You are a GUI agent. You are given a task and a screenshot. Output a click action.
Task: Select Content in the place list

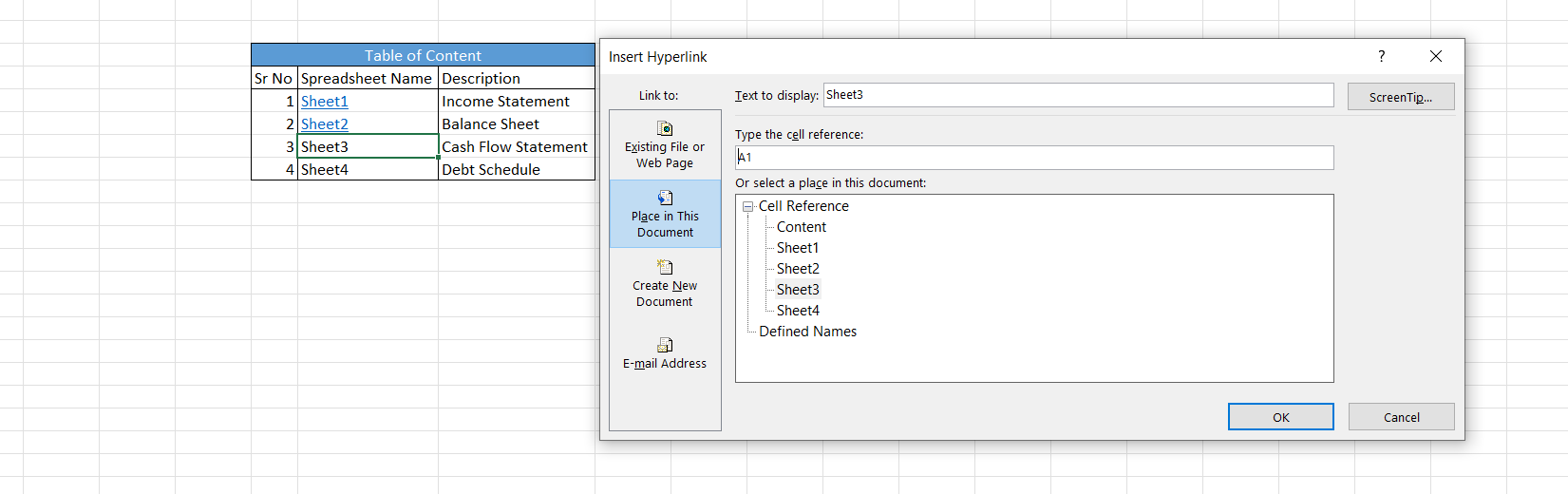tap(801, 227)
